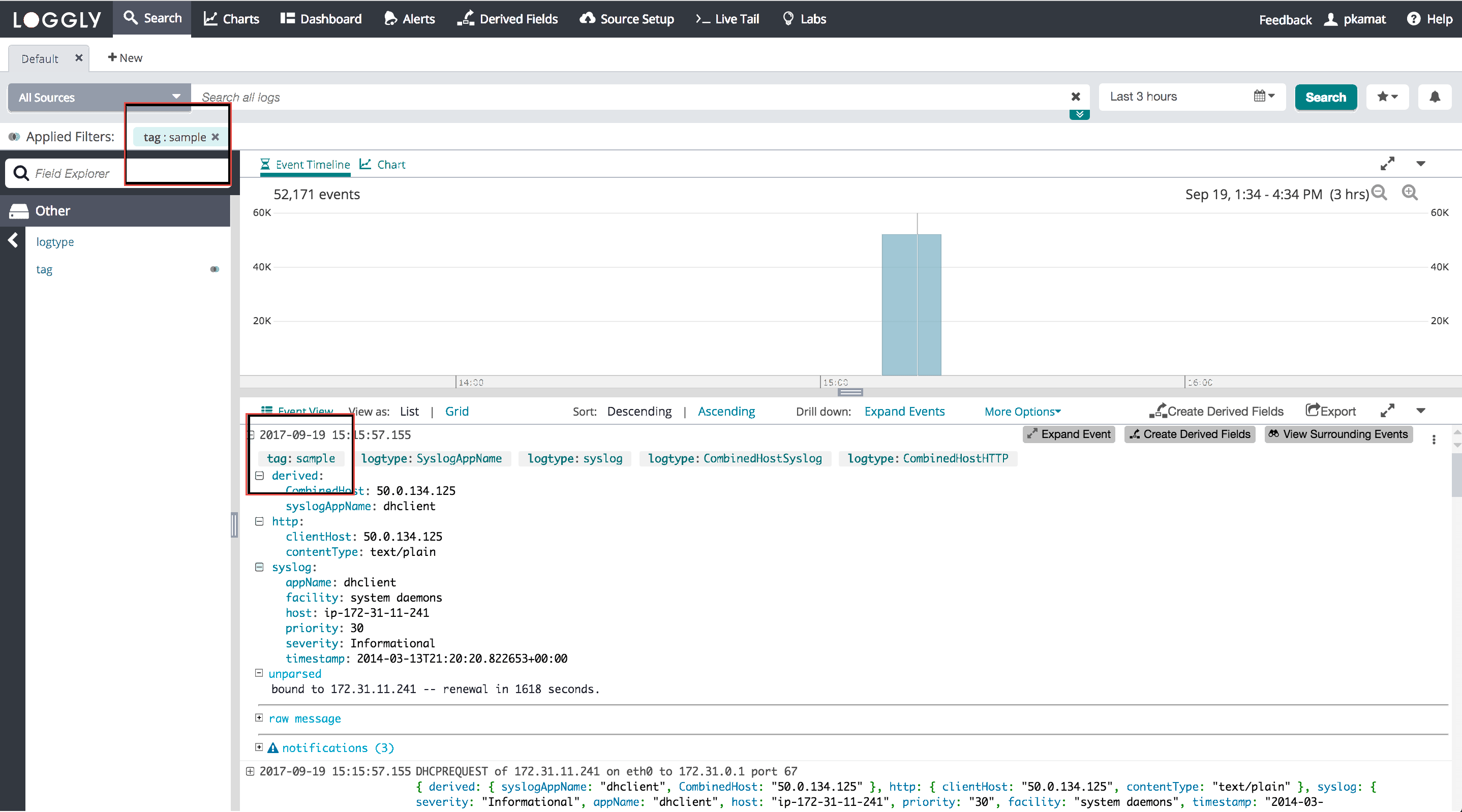Open Source Setup page

point(627,19)
